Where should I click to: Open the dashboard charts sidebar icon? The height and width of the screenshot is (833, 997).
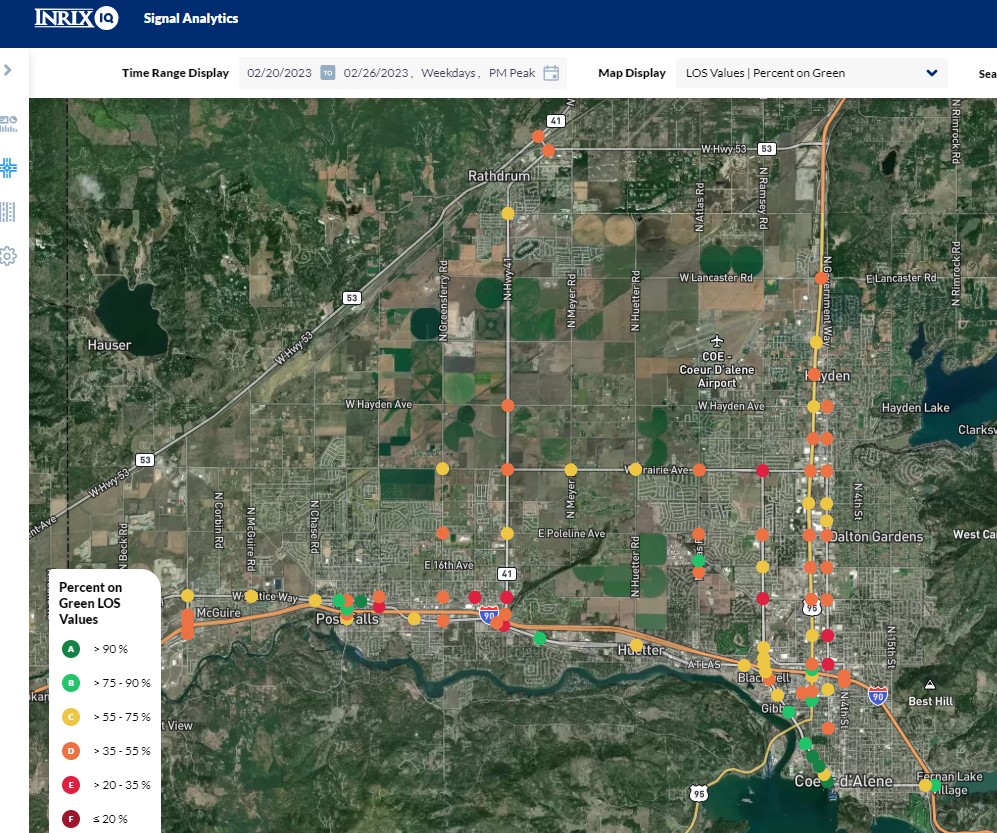(x=8, y=124)
